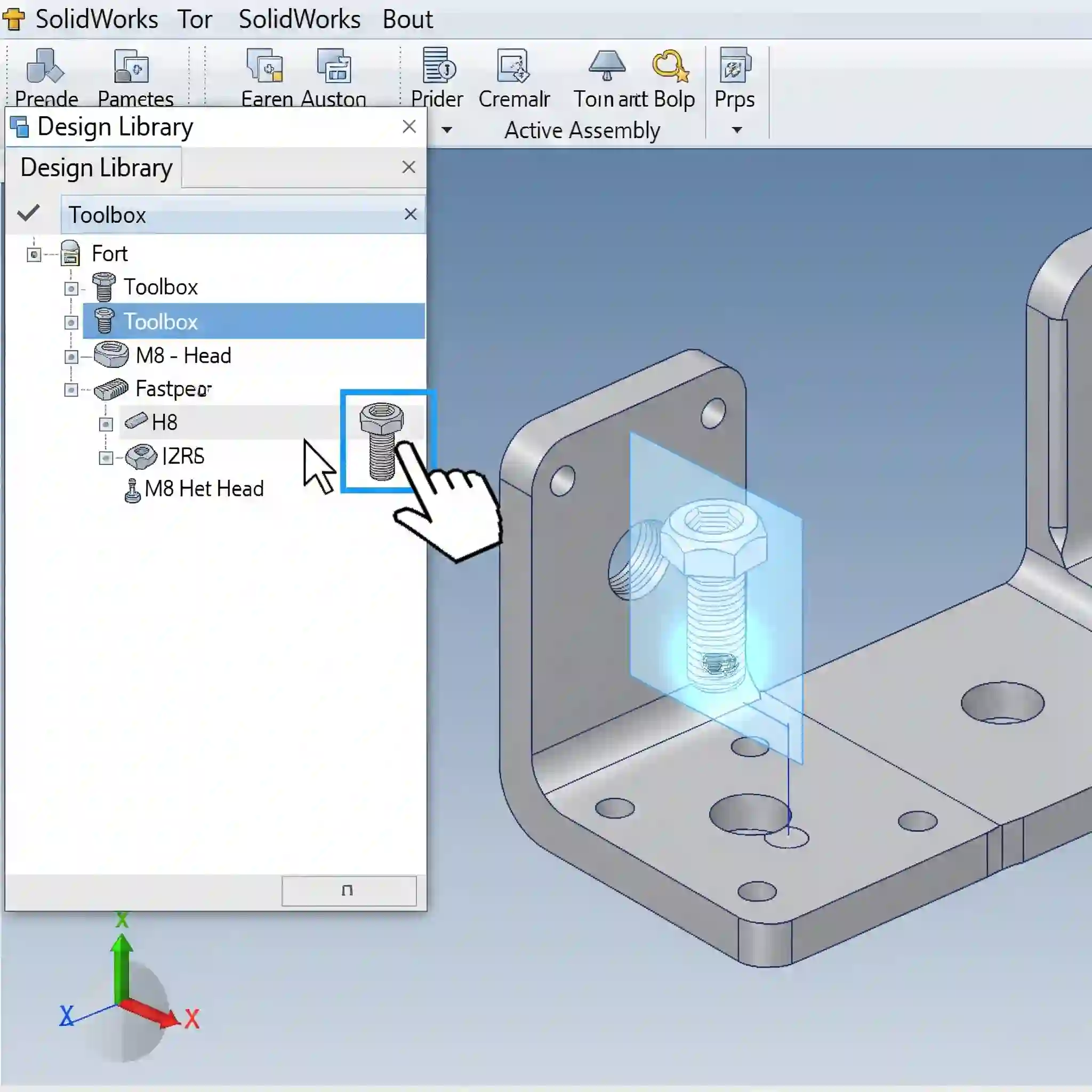Image resolution: width=1092 pixels, height=1092 pixels.
Task: Select the Auston toolbar tool
Action: click(334, 78)
